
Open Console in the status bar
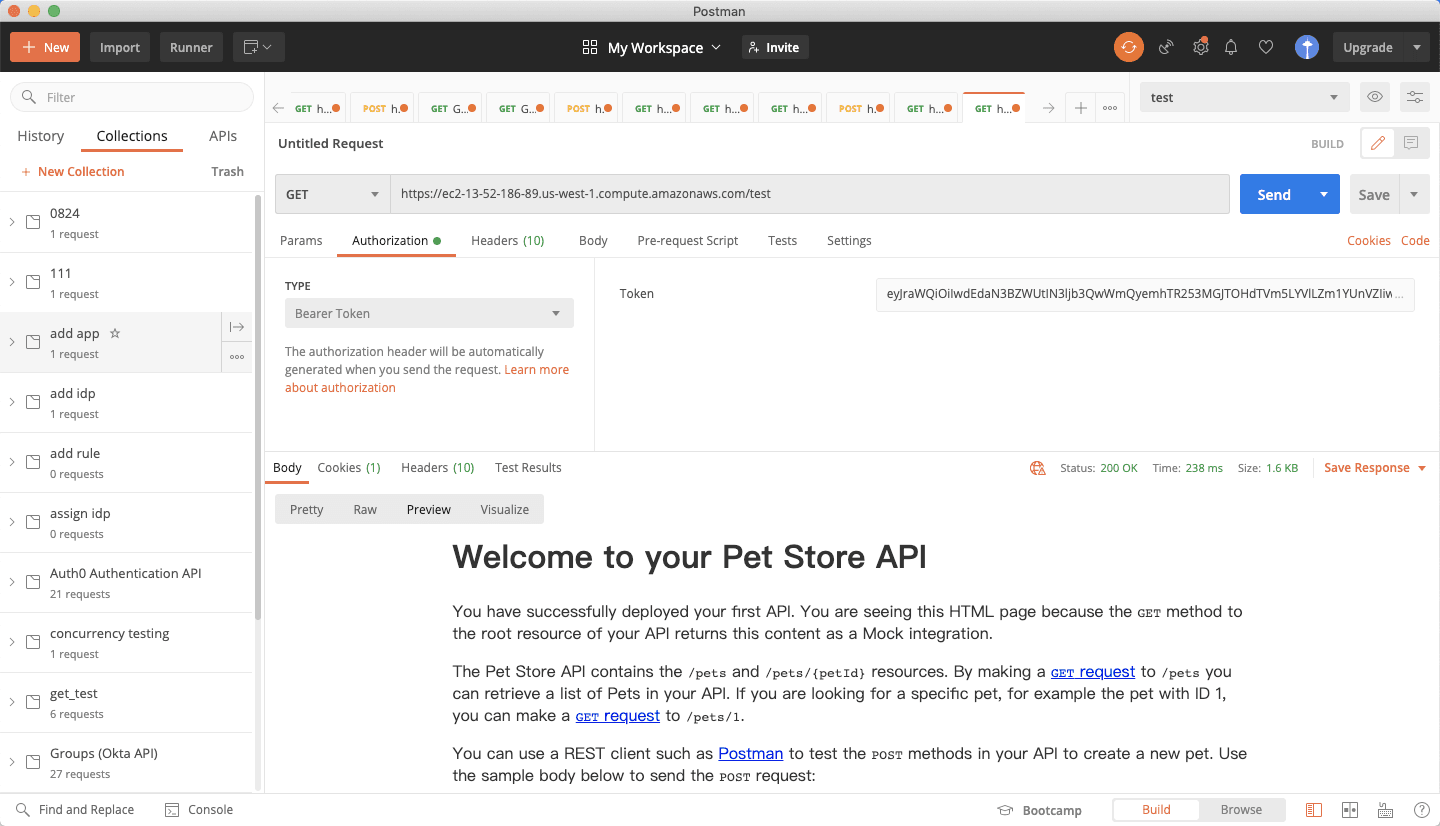click(x=199, y=810)
